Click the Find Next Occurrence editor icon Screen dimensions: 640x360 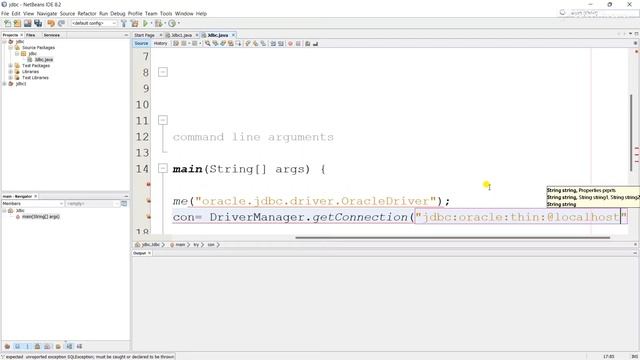tap(222, 43)
